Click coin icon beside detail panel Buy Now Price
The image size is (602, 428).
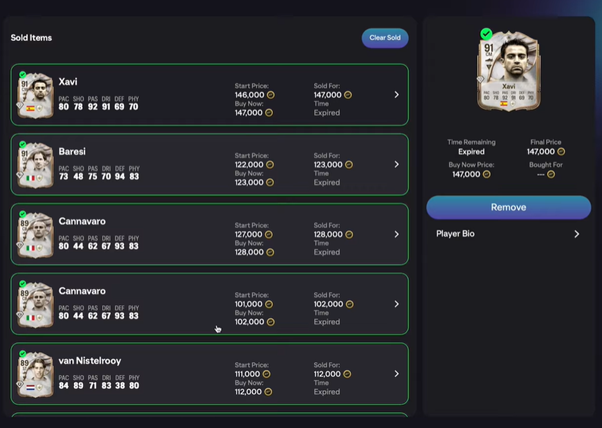point(486,174)
